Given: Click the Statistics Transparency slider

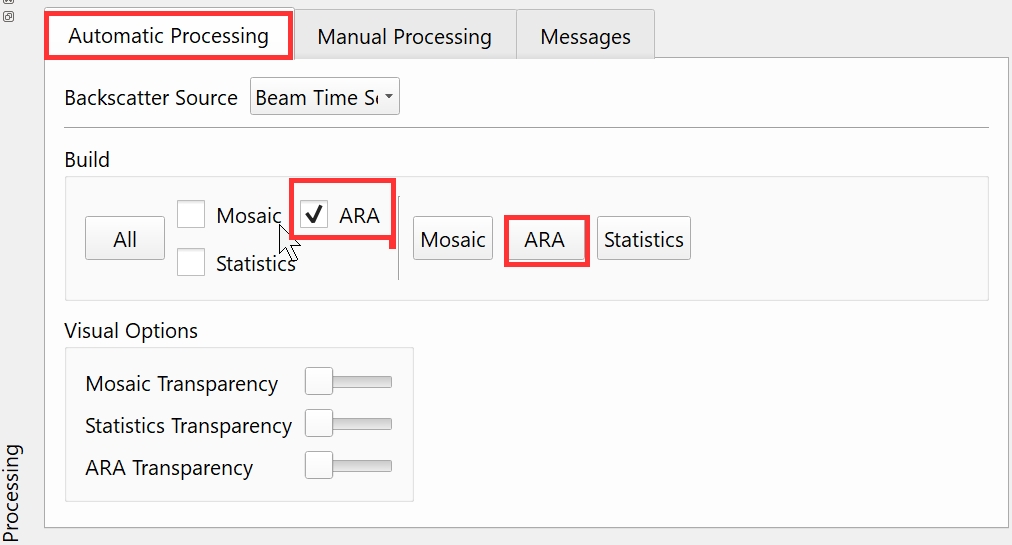Looking at the screenshot, I should click(x=348, y=424).
